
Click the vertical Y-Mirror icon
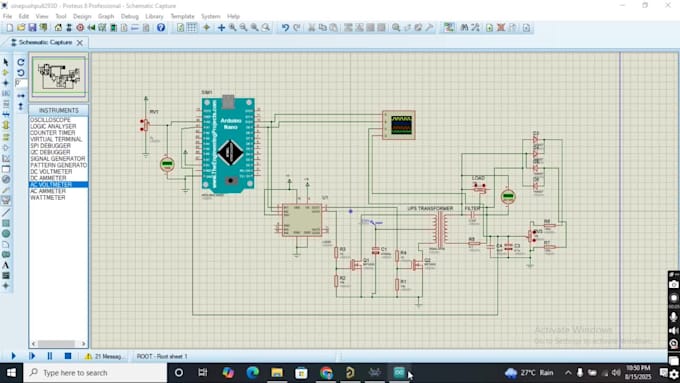20,106
